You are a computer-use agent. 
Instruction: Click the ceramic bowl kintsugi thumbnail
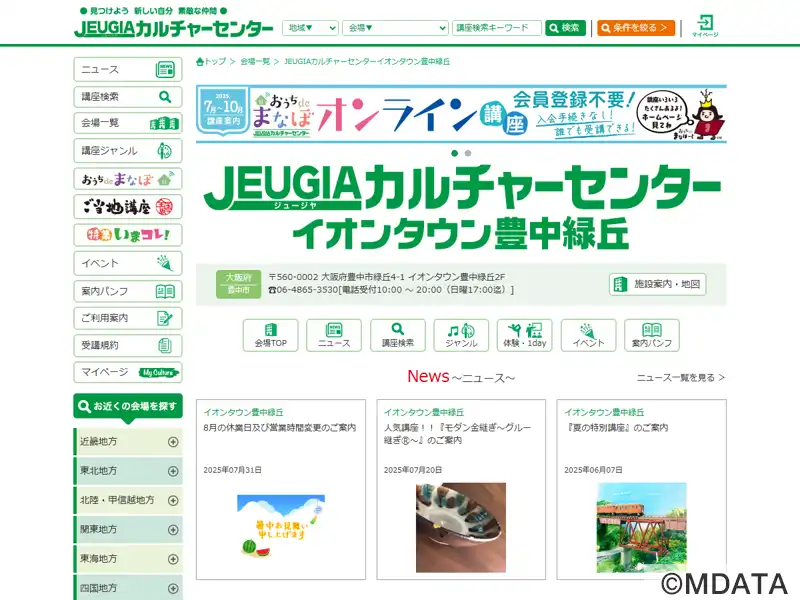pyautogui.click(x=461, y=528)
